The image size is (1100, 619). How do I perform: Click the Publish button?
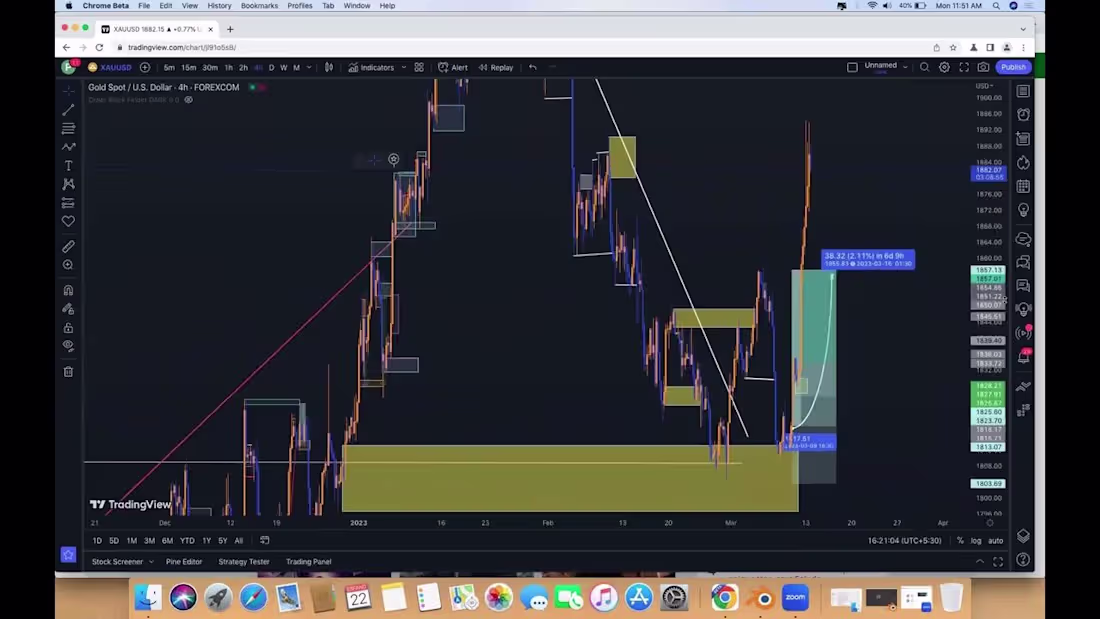1013,67
